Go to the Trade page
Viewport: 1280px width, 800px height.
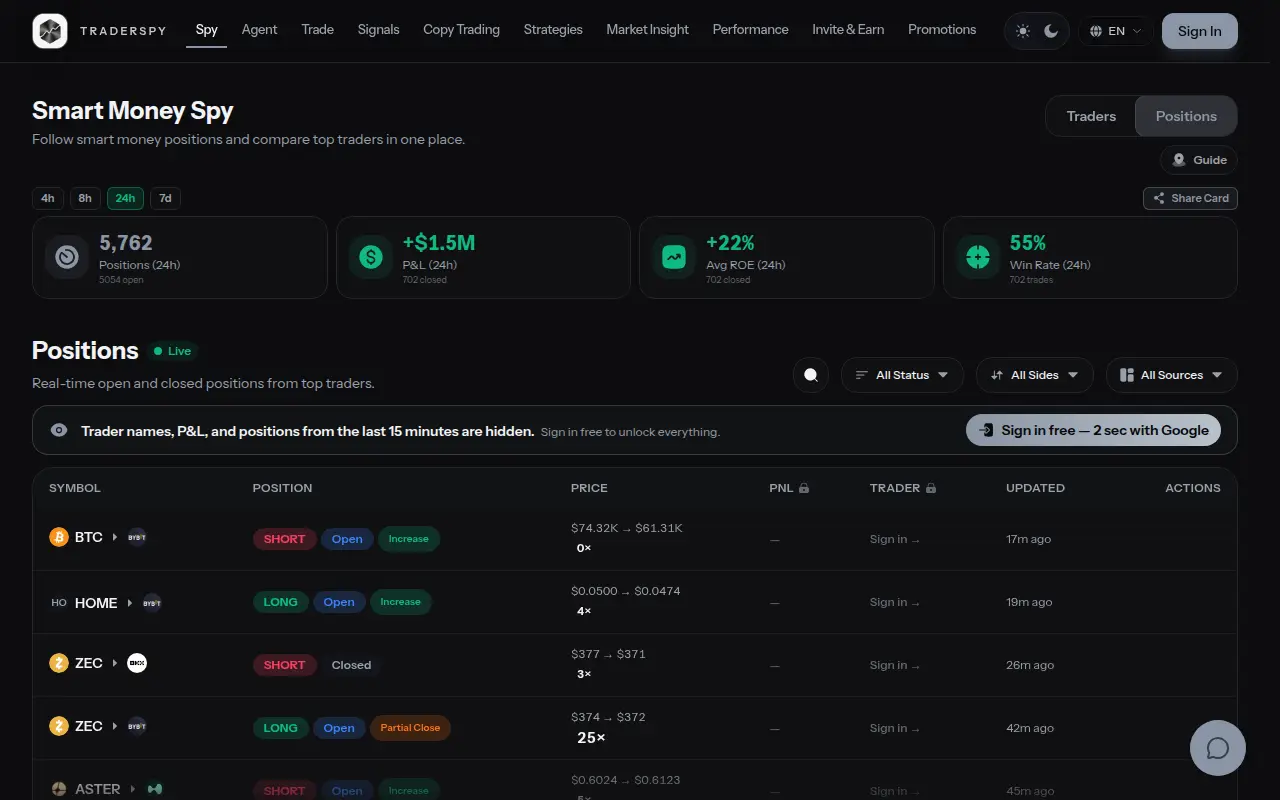(x=318, y=30)
